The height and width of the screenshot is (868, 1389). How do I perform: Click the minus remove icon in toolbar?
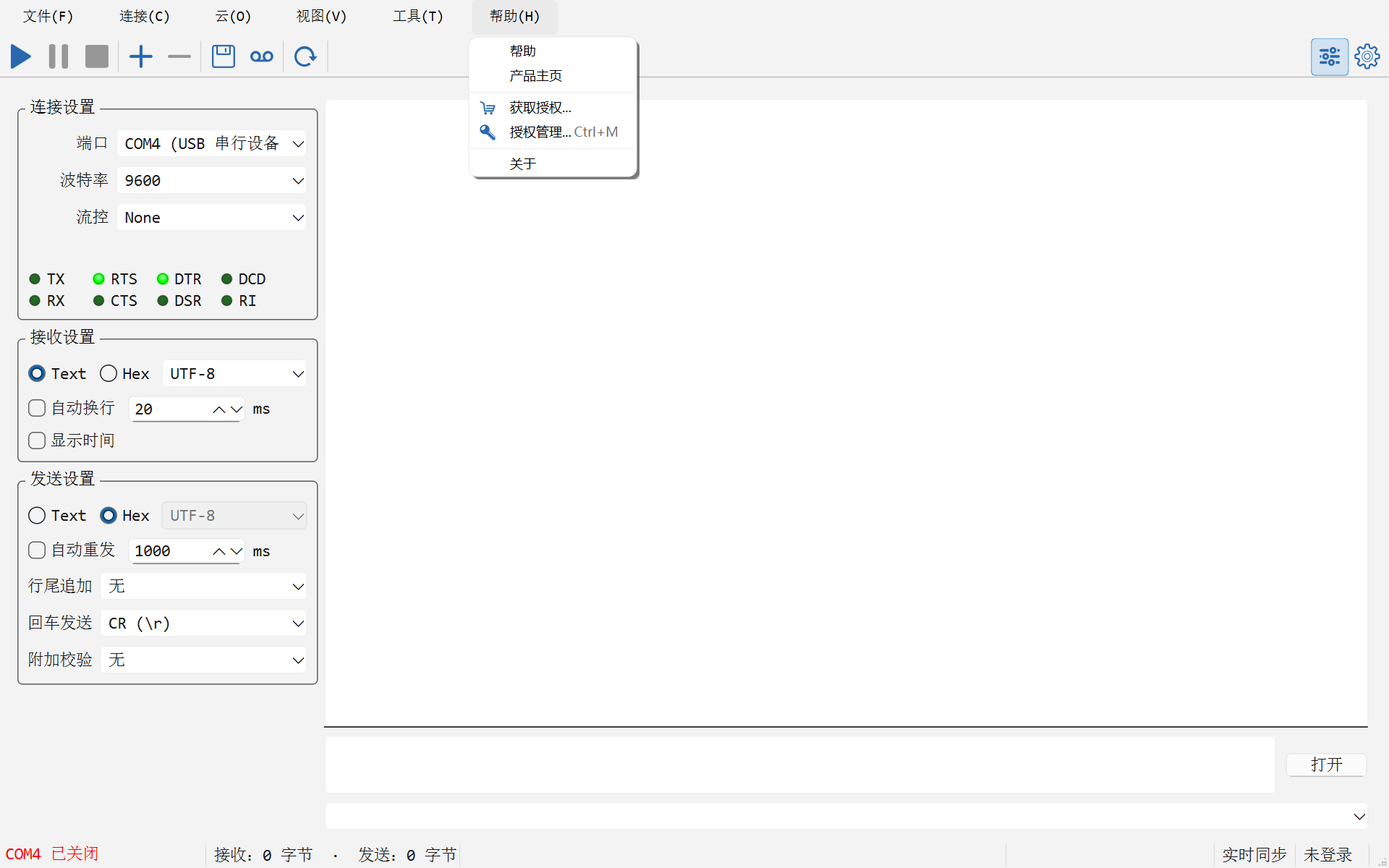179,56
